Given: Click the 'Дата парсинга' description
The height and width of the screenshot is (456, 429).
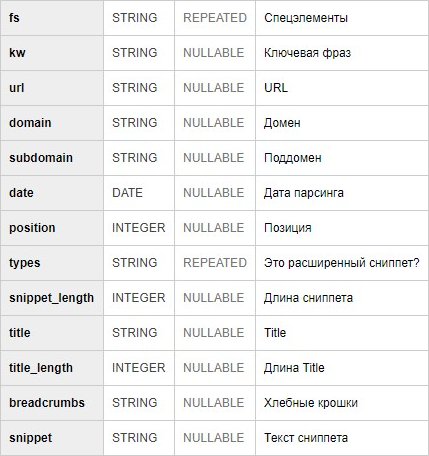Looking at the screenshot, I should pyautogui.click(x=304, y=193).
